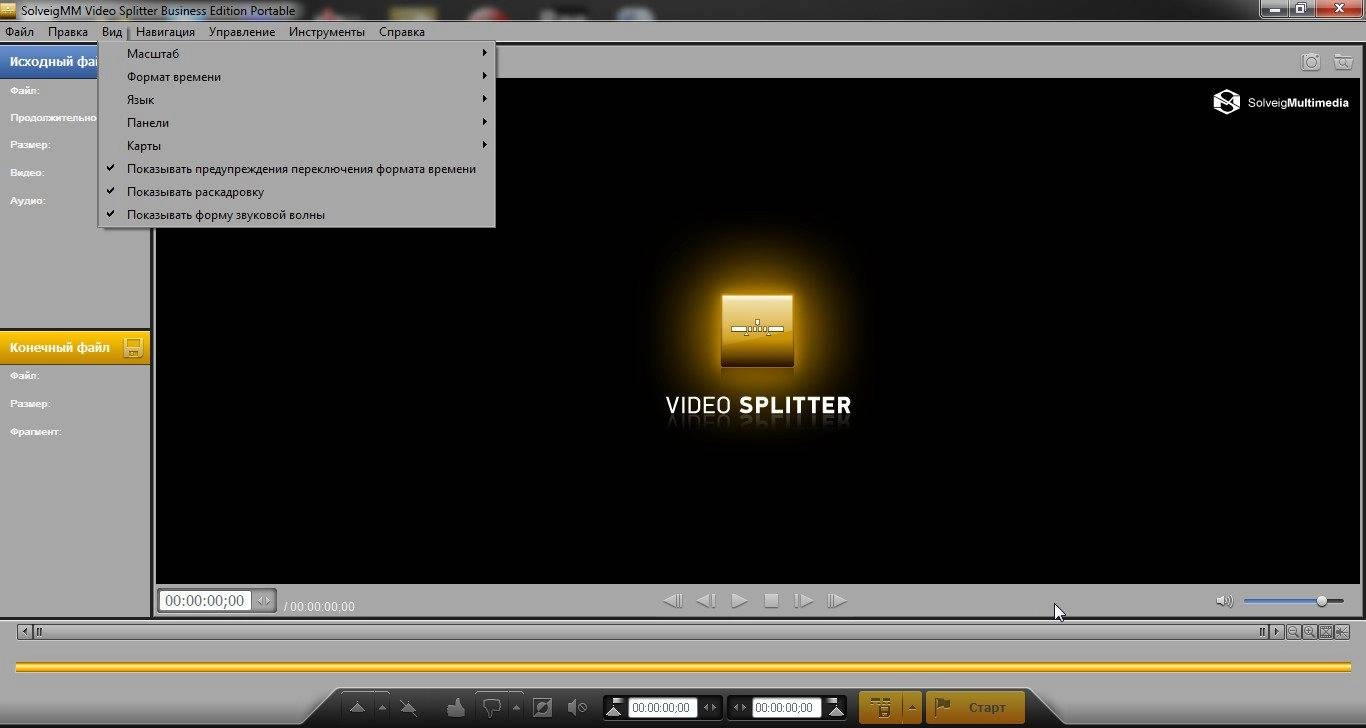Click the Invert fragments icon
The height and width of the screenshot is (728, 1366).
click(542, 707)
